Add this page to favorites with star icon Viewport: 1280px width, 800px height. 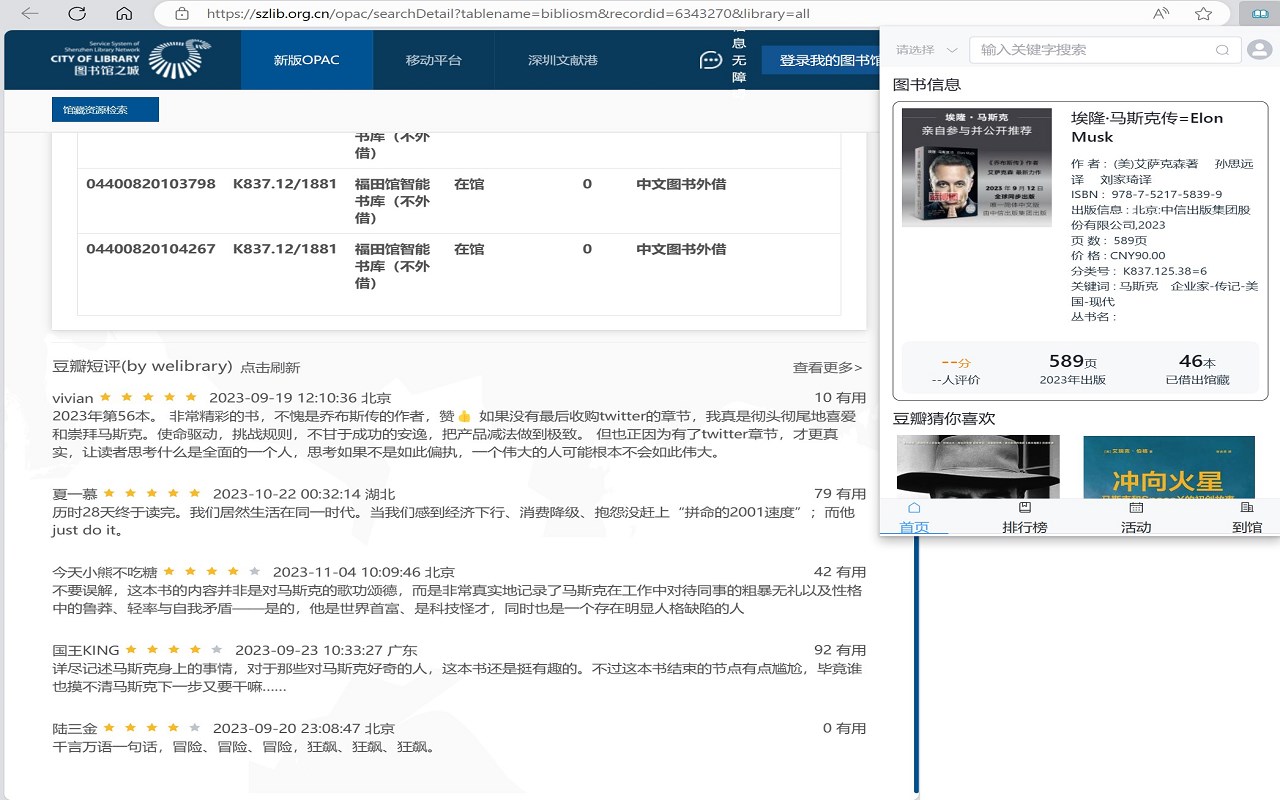point(1204,14)
